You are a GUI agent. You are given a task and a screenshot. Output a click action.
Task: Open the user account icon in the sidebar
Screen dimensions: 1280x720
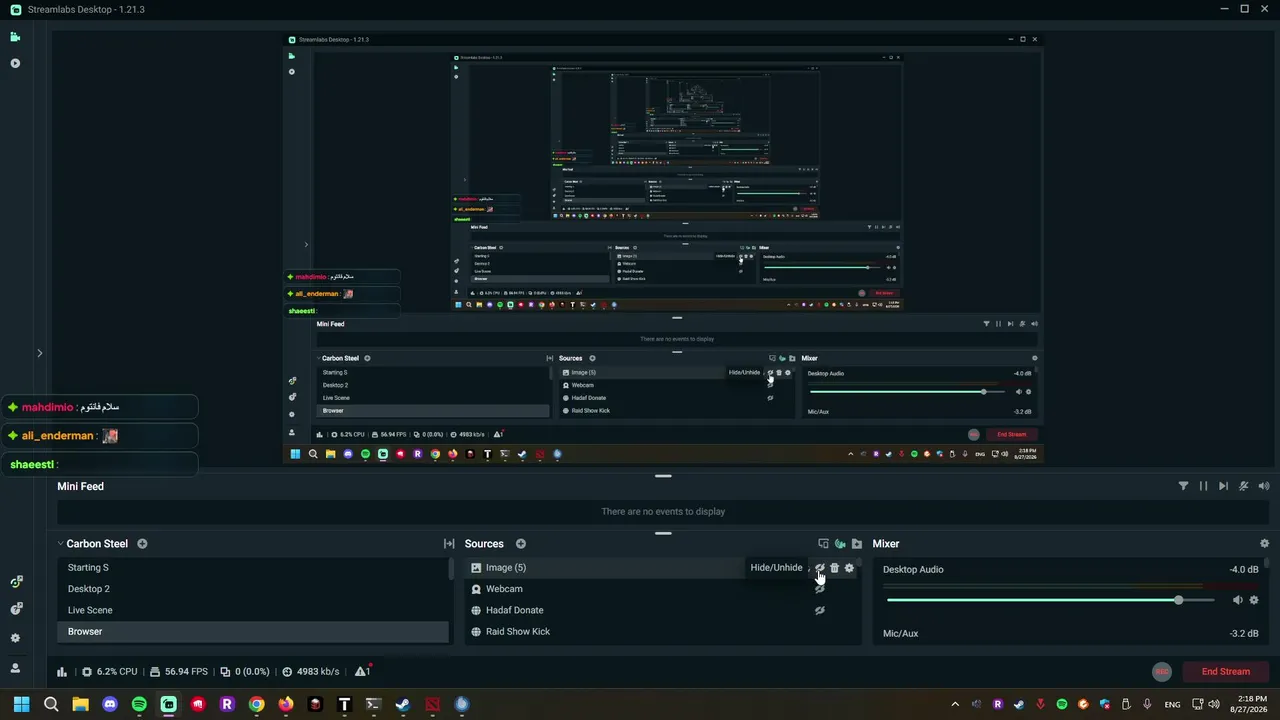[15, 668]
